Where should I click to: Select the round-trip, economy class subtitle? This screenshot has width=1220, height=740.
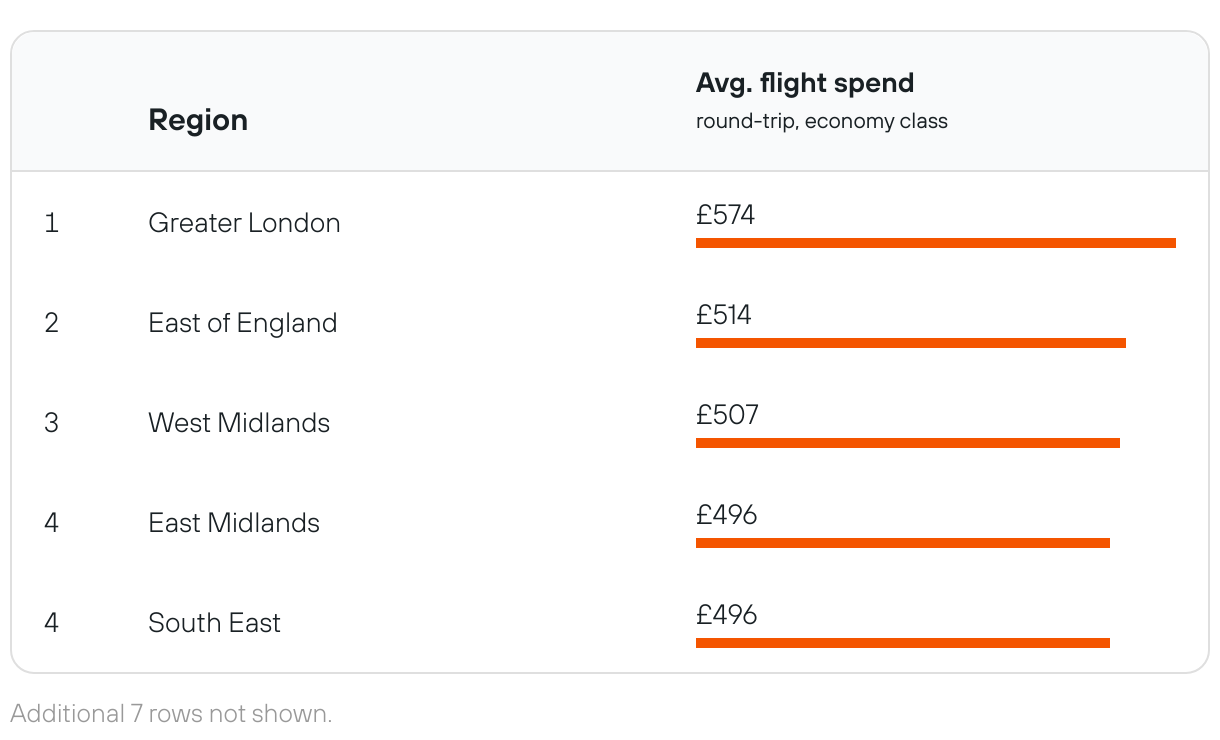coord(821,122)
